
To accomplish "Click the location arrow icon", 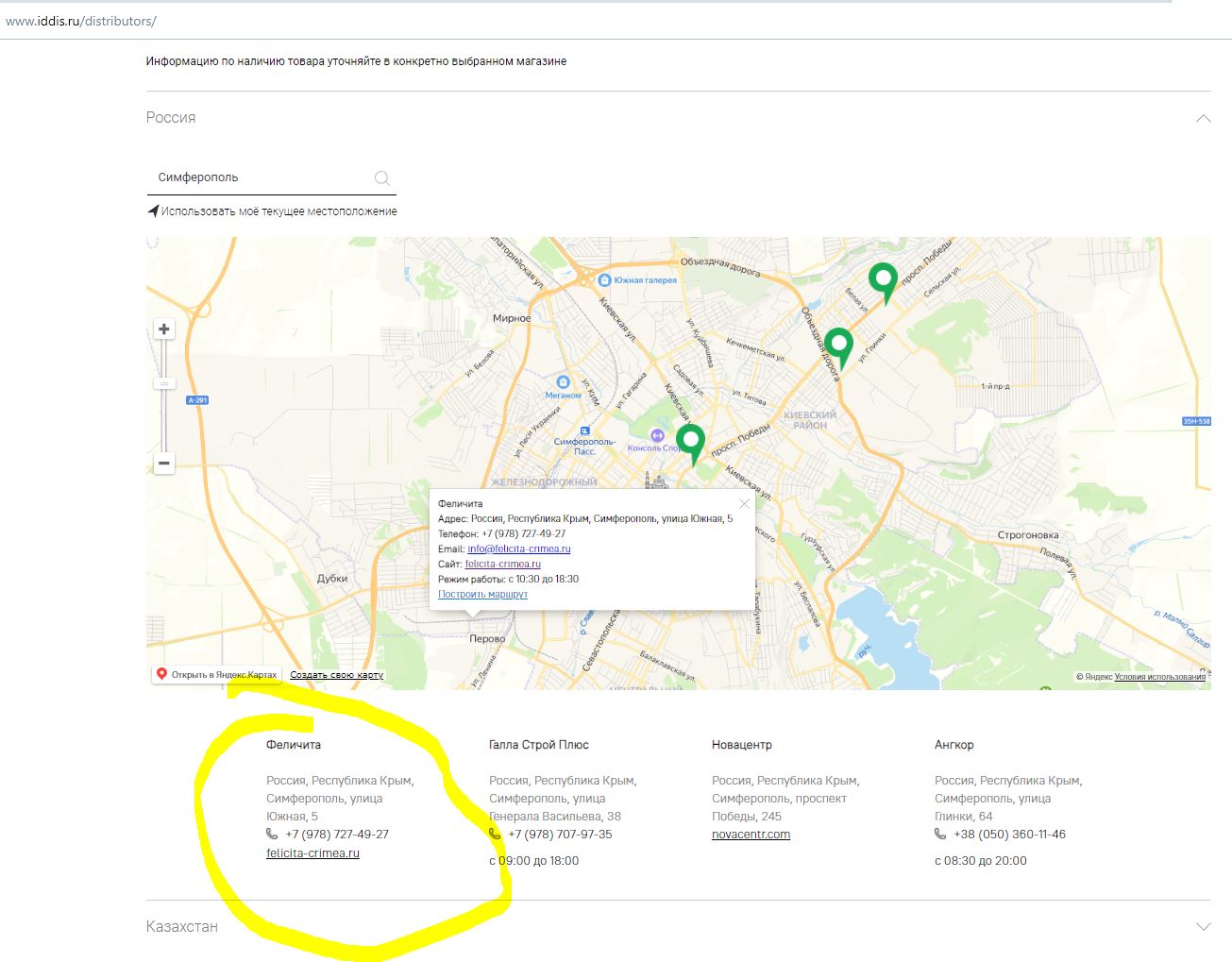I will point(153,211).
